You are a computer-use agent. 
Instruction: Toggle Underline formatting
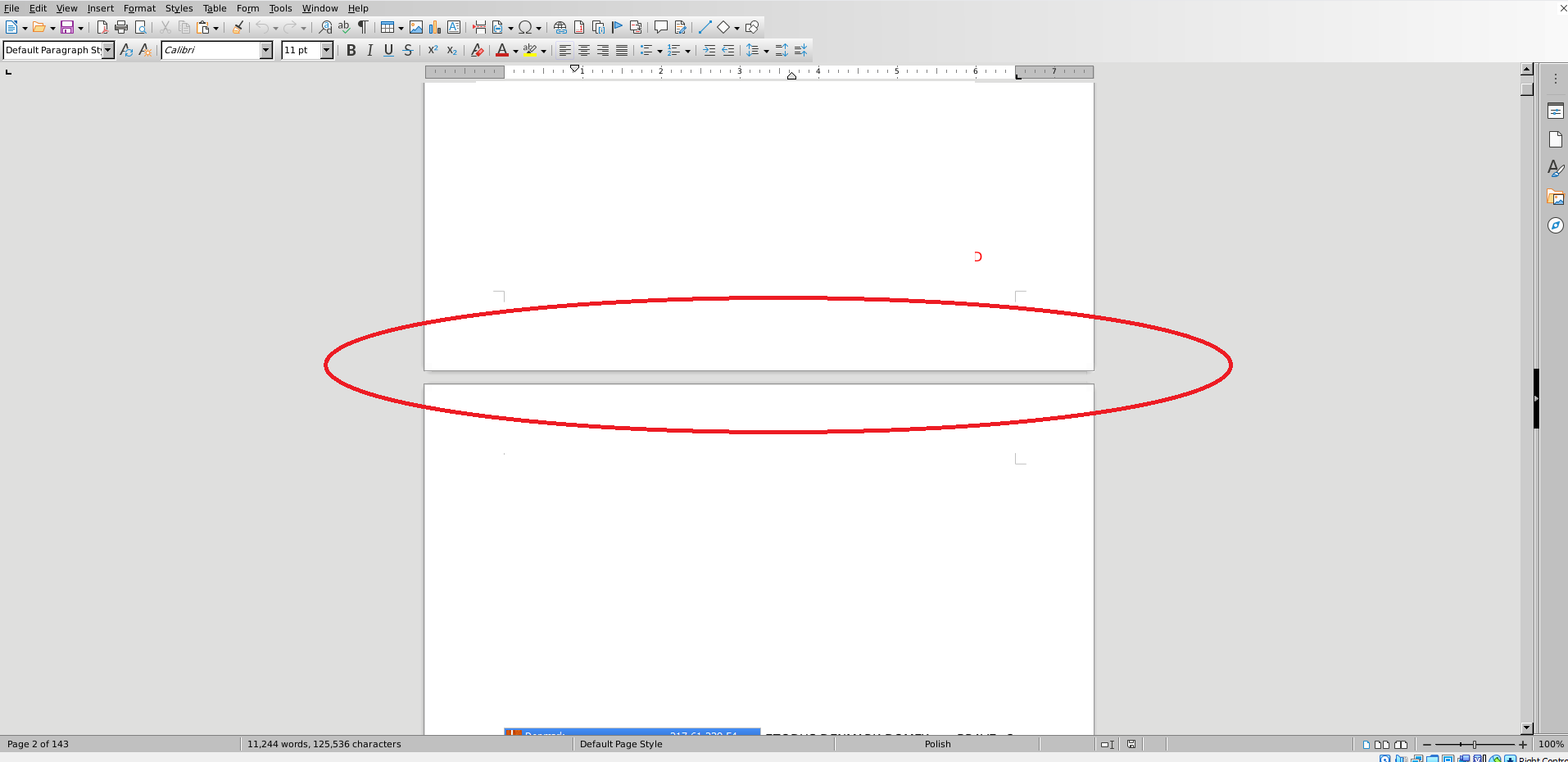click(389, 50)
